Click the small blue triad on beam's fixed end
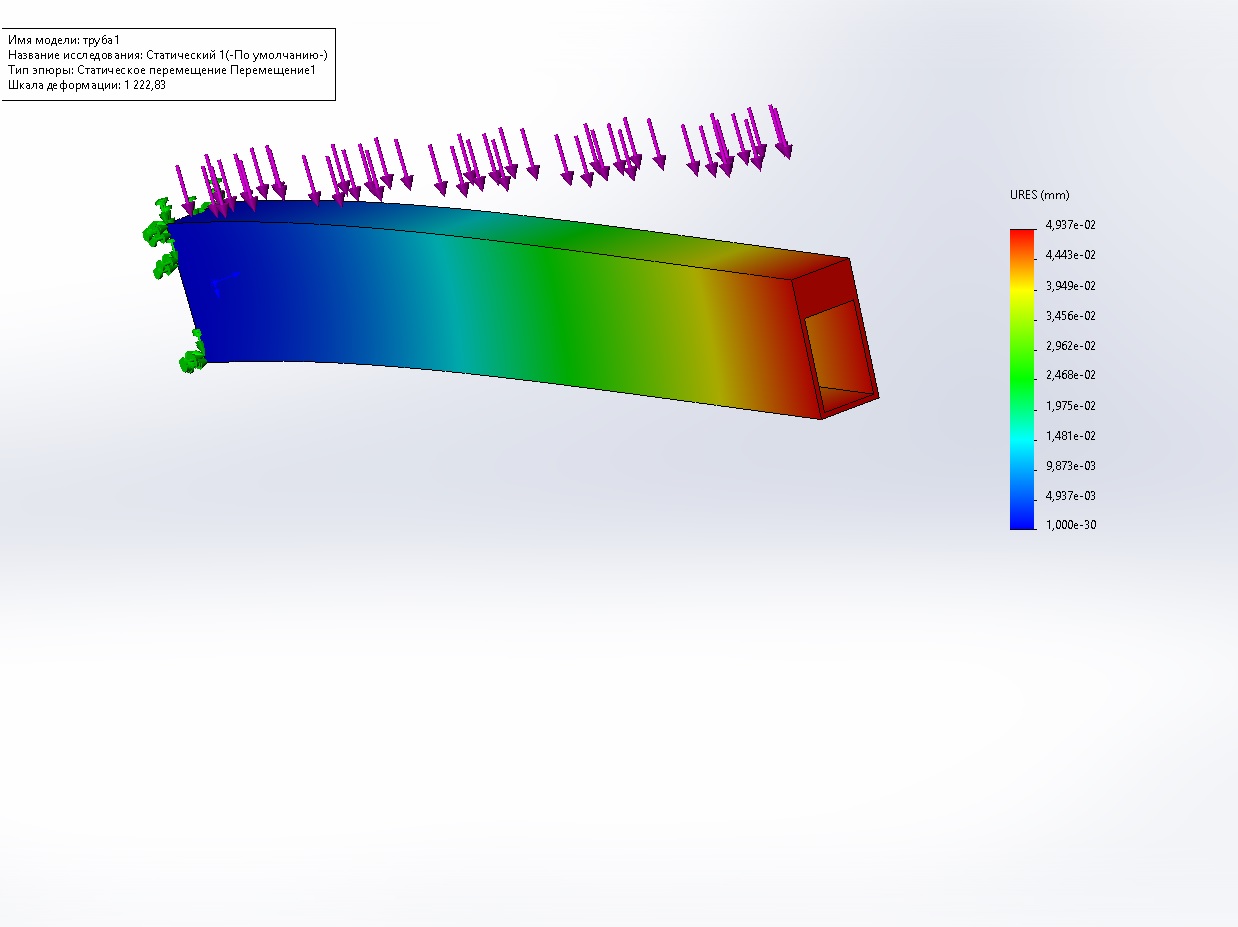The width and height of the screenshot is (1238, 927). 225,283
